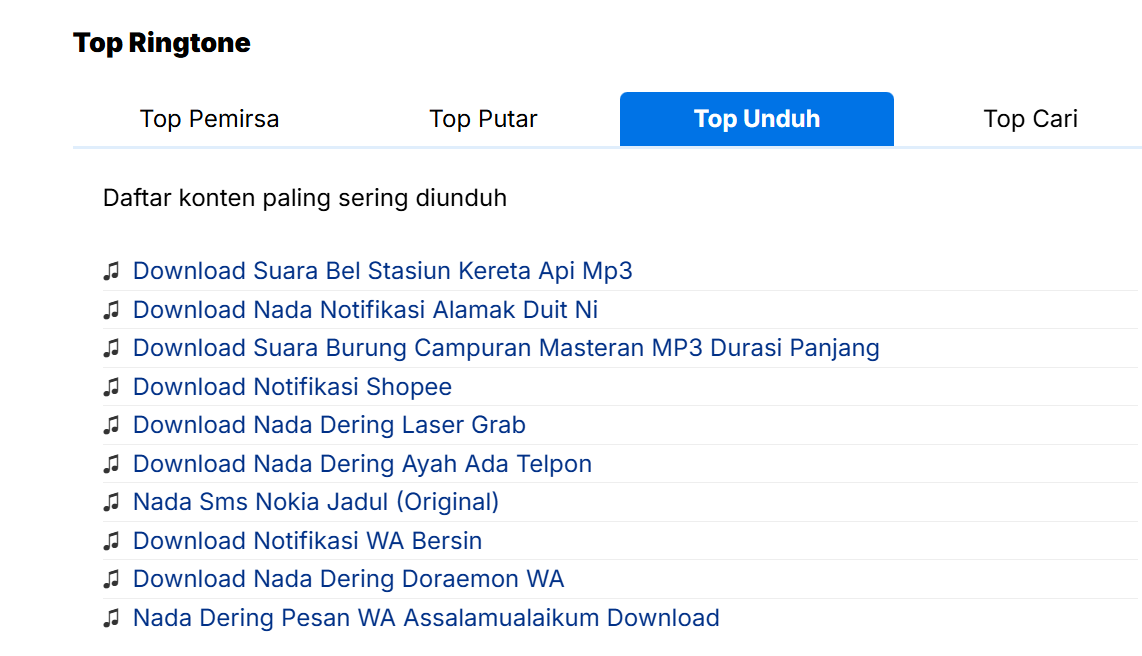Open Download Nada Dering Doraemon WA link
1142x656 pixels.
(x=348, y=579)
